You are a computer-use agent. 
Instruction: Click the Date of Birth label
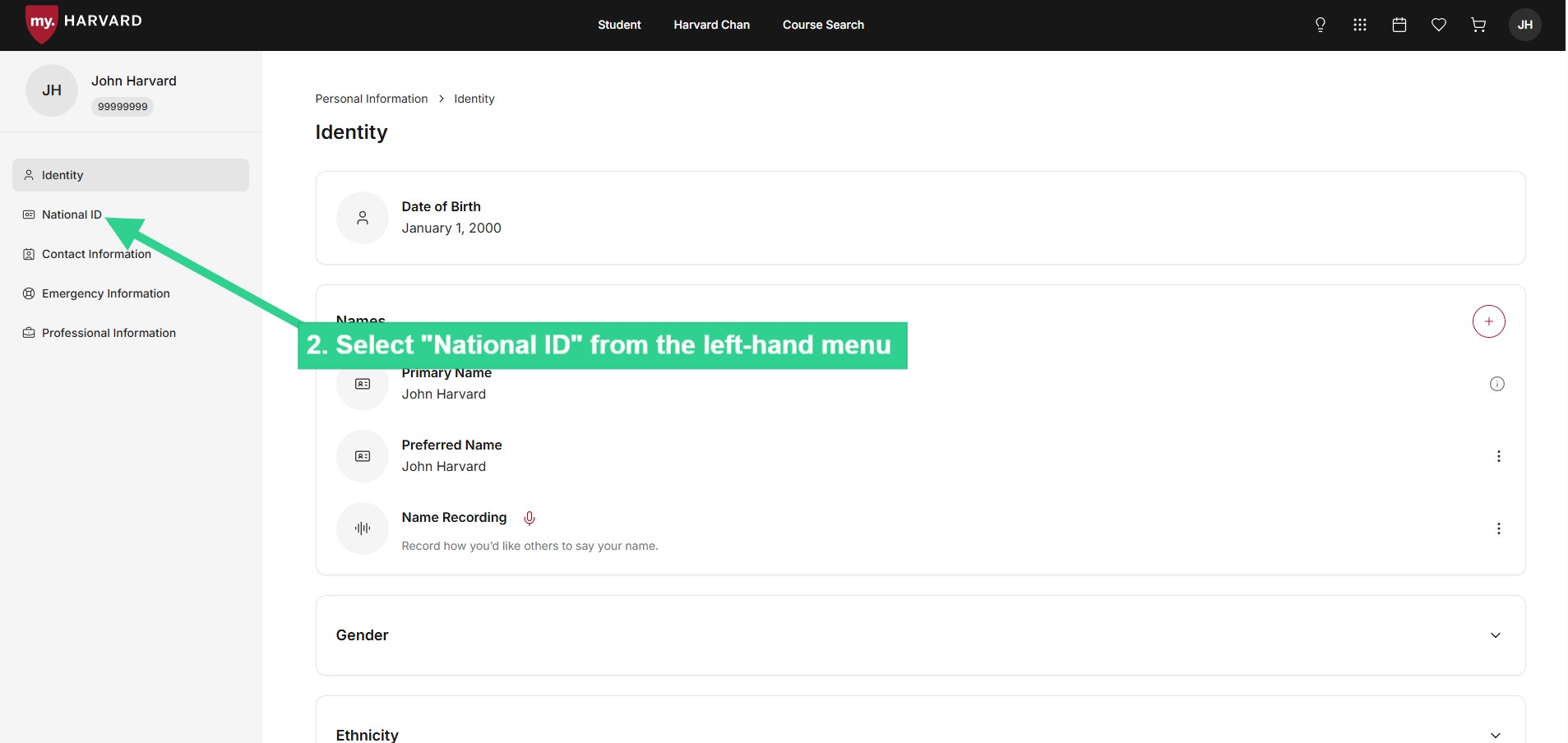click(441, 206)
